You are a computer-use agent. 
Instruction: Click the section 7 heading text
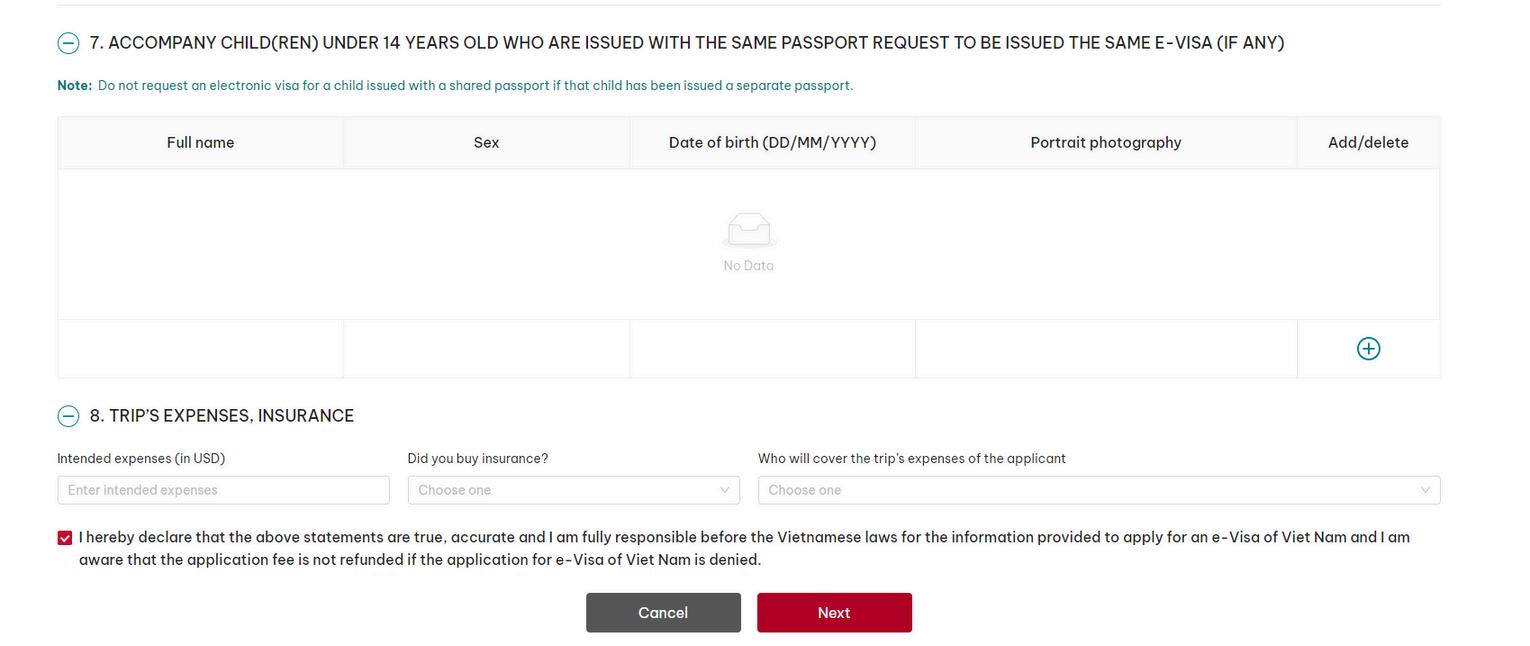[686, 43]
